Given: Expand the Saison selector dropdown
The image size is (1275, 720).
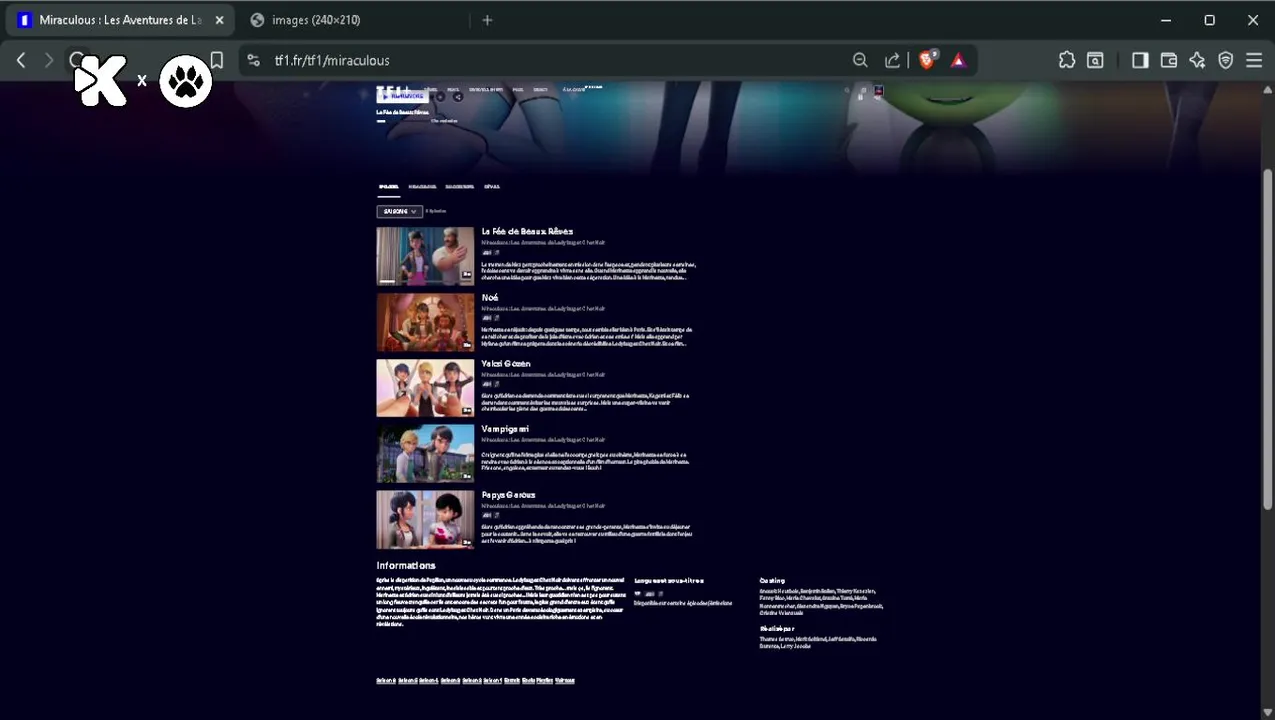Looking at the screenshot, I should tap(399, 211).
